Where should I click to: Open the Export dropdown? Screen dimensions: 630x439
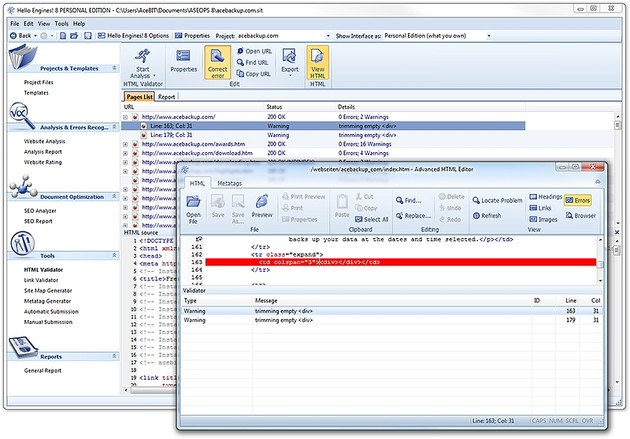(288, 66)
